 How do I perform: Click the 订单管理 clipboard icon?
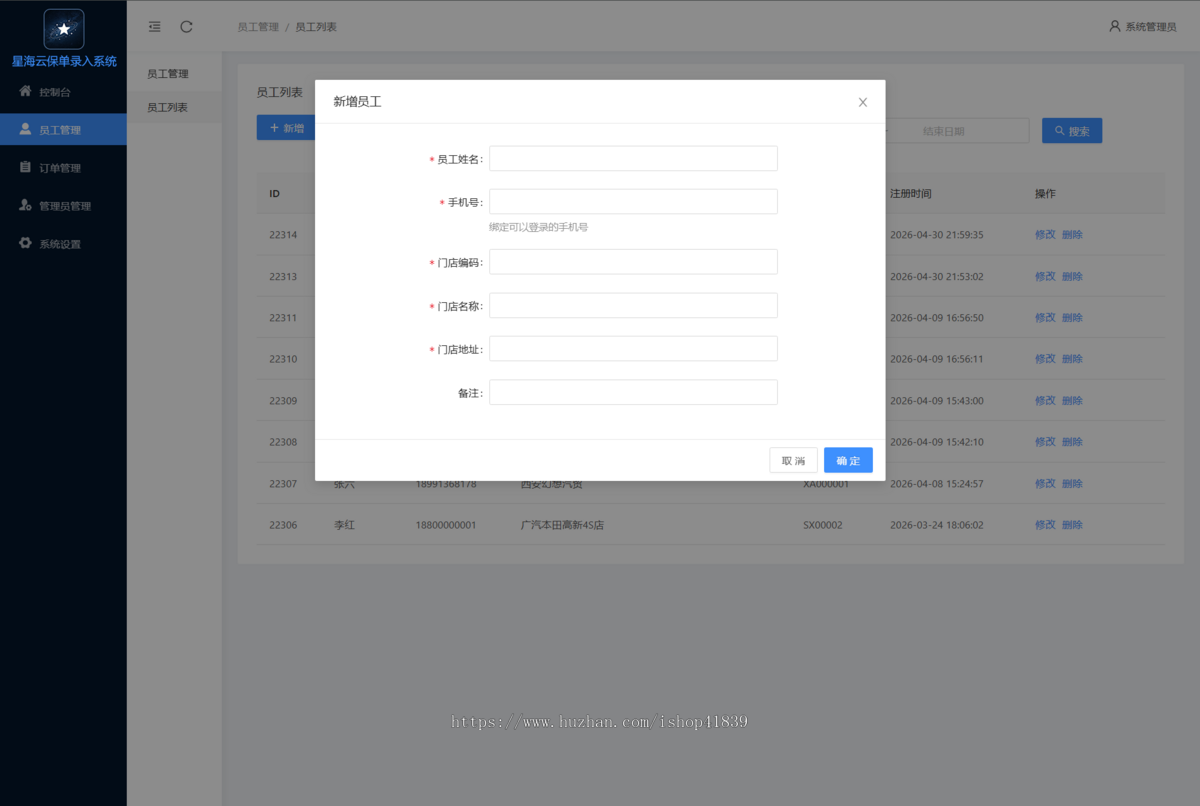pyautogui.click(x=26, y=167)
